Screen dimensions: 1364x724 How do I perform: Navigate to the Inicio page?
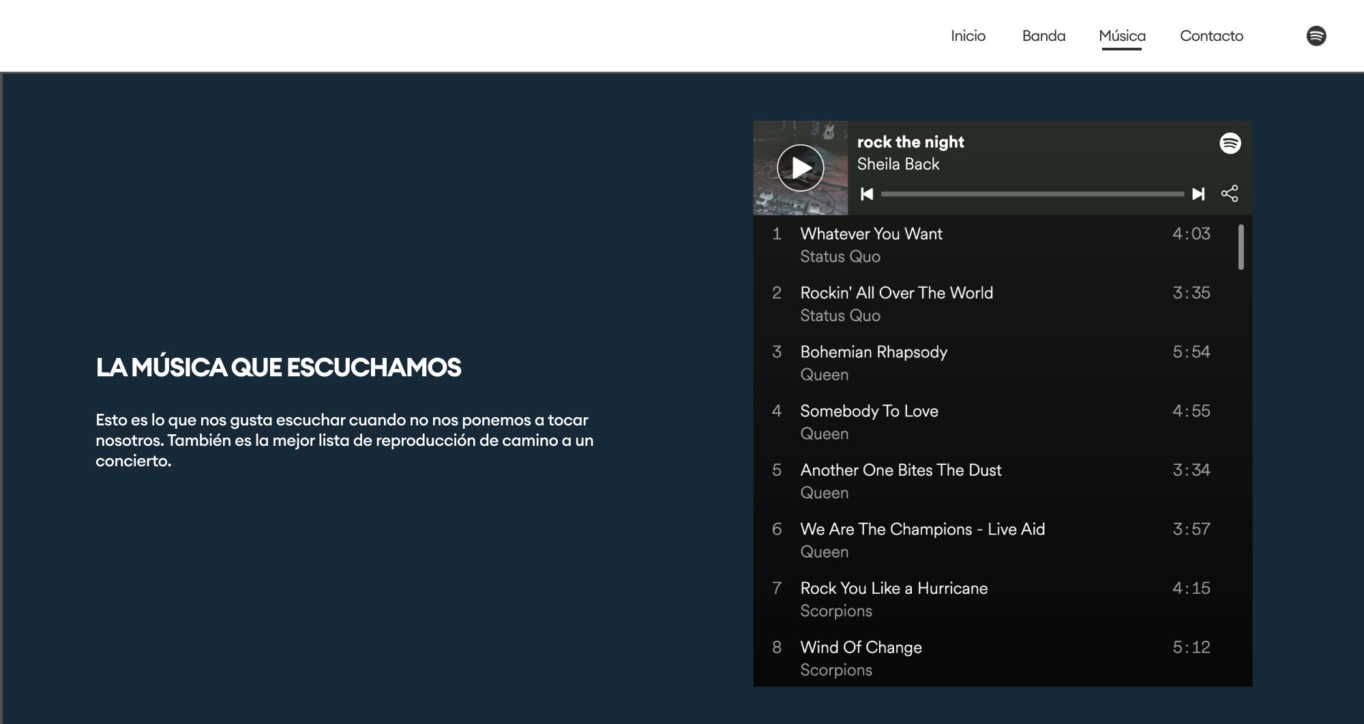pos(967,35)
